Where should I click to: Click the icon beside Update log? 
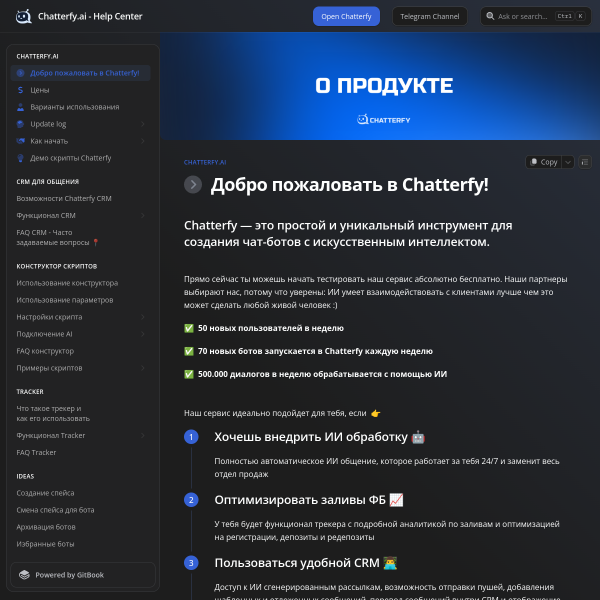click(x=20, y=124)
